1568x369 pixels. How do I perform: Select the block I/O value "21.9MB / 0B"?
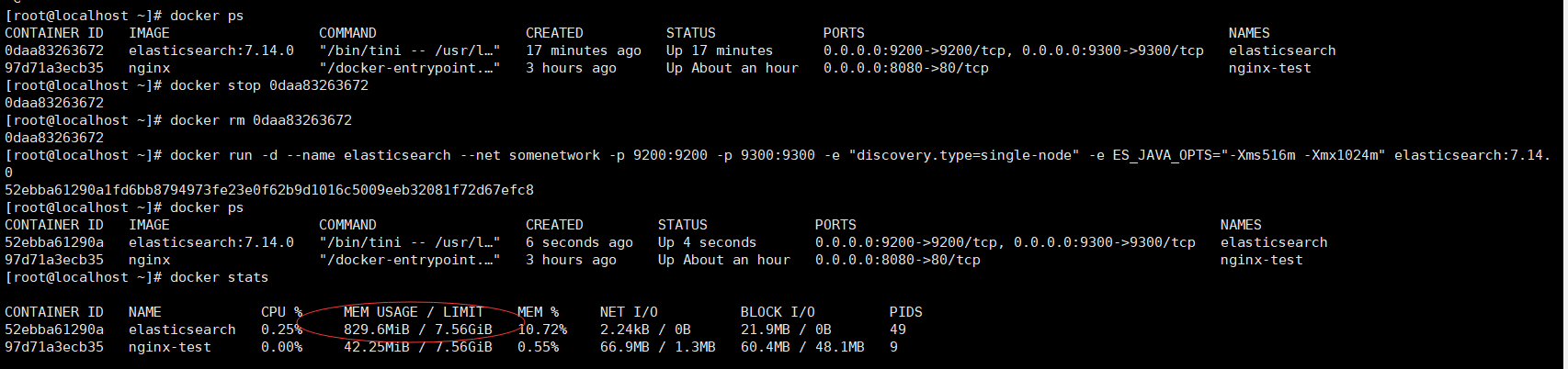click(786, 330)
